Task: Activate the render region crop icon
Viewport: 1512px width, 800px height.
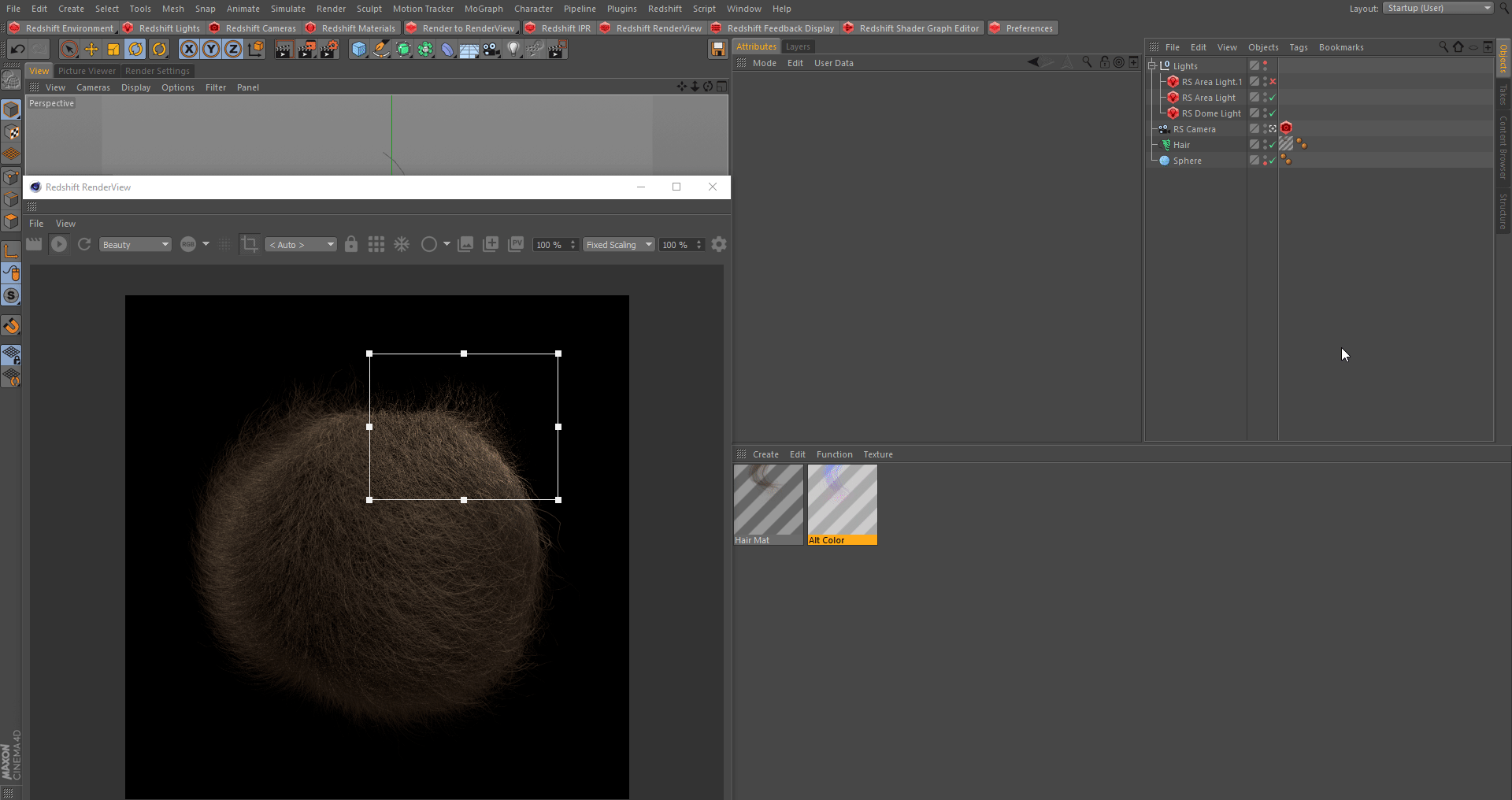Action: pos(250,245)
